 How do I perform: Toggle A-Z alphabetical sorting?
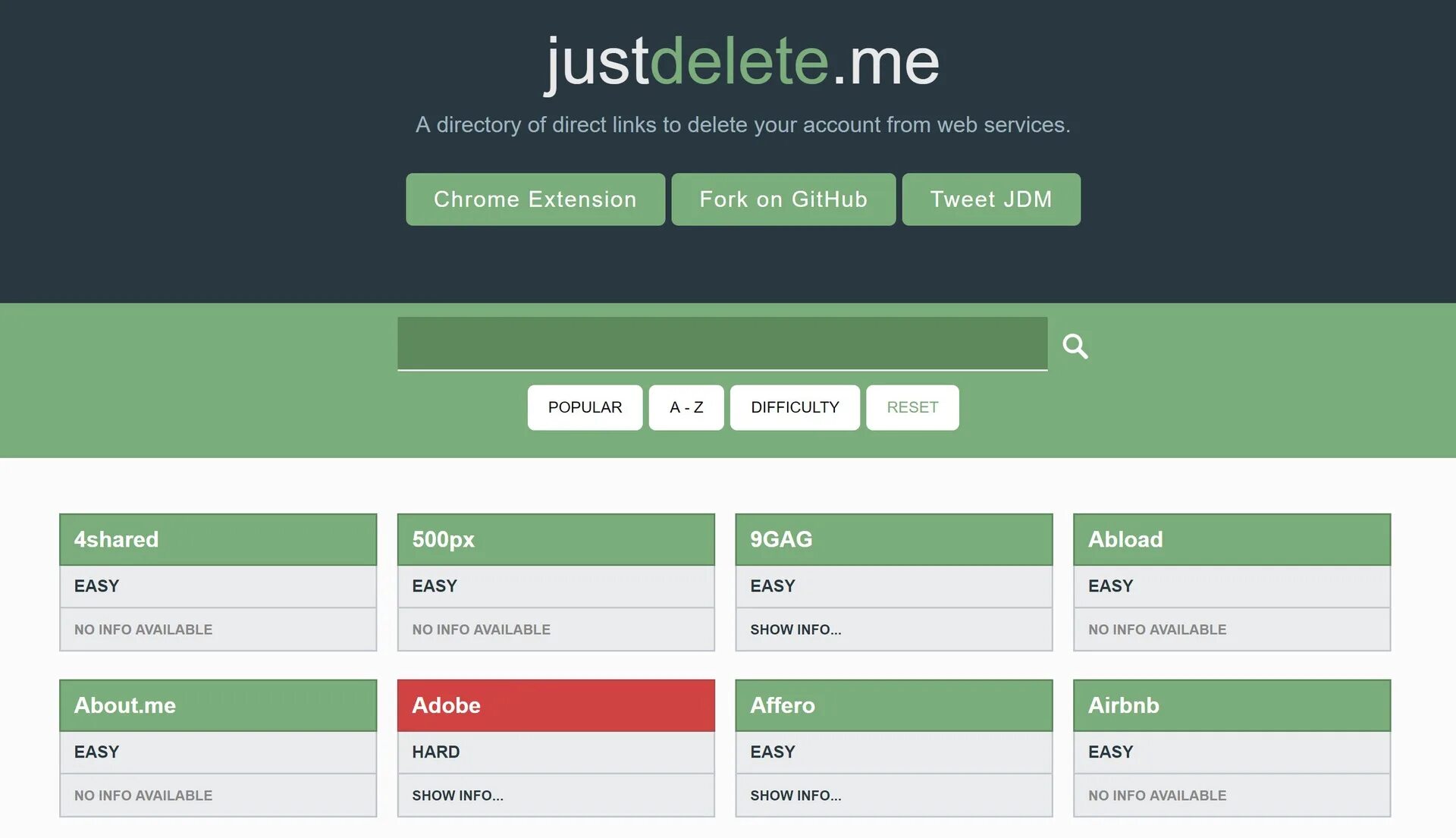[x=686, y=407]
